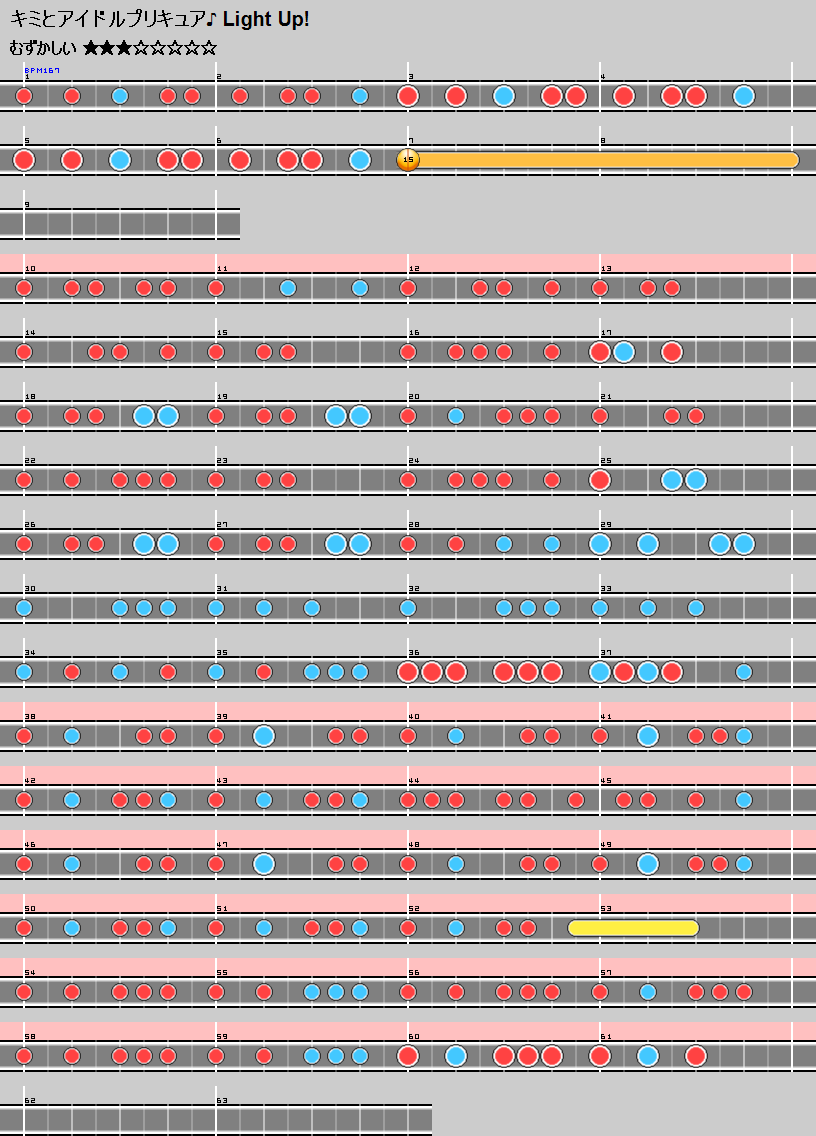The image size is (816, 1136).
Task: Click the large red note starting measure 60
Action: pyautogui.click(x=408, y=1056)
